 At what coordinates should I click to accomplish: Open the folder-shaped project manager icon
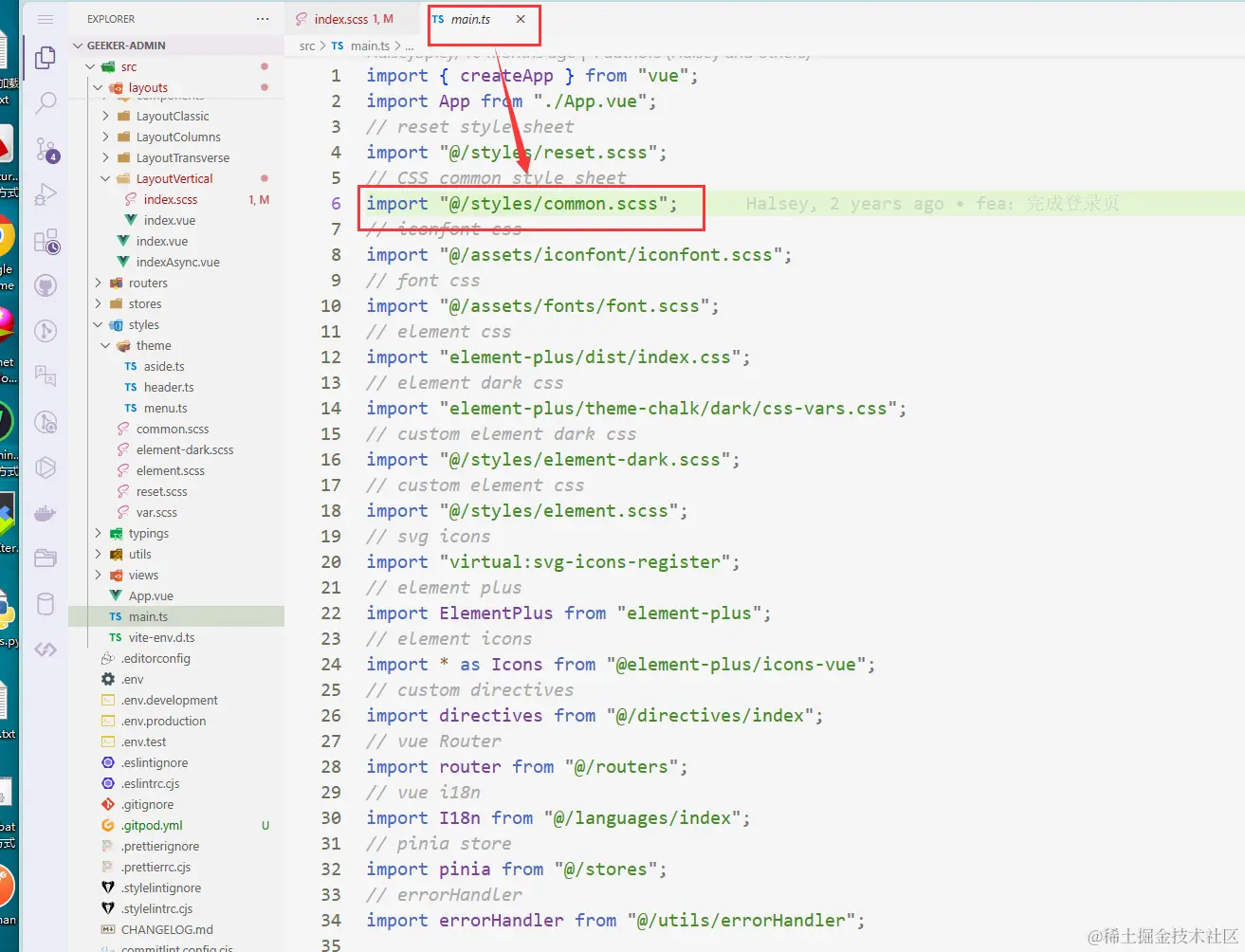click(46, 558)
